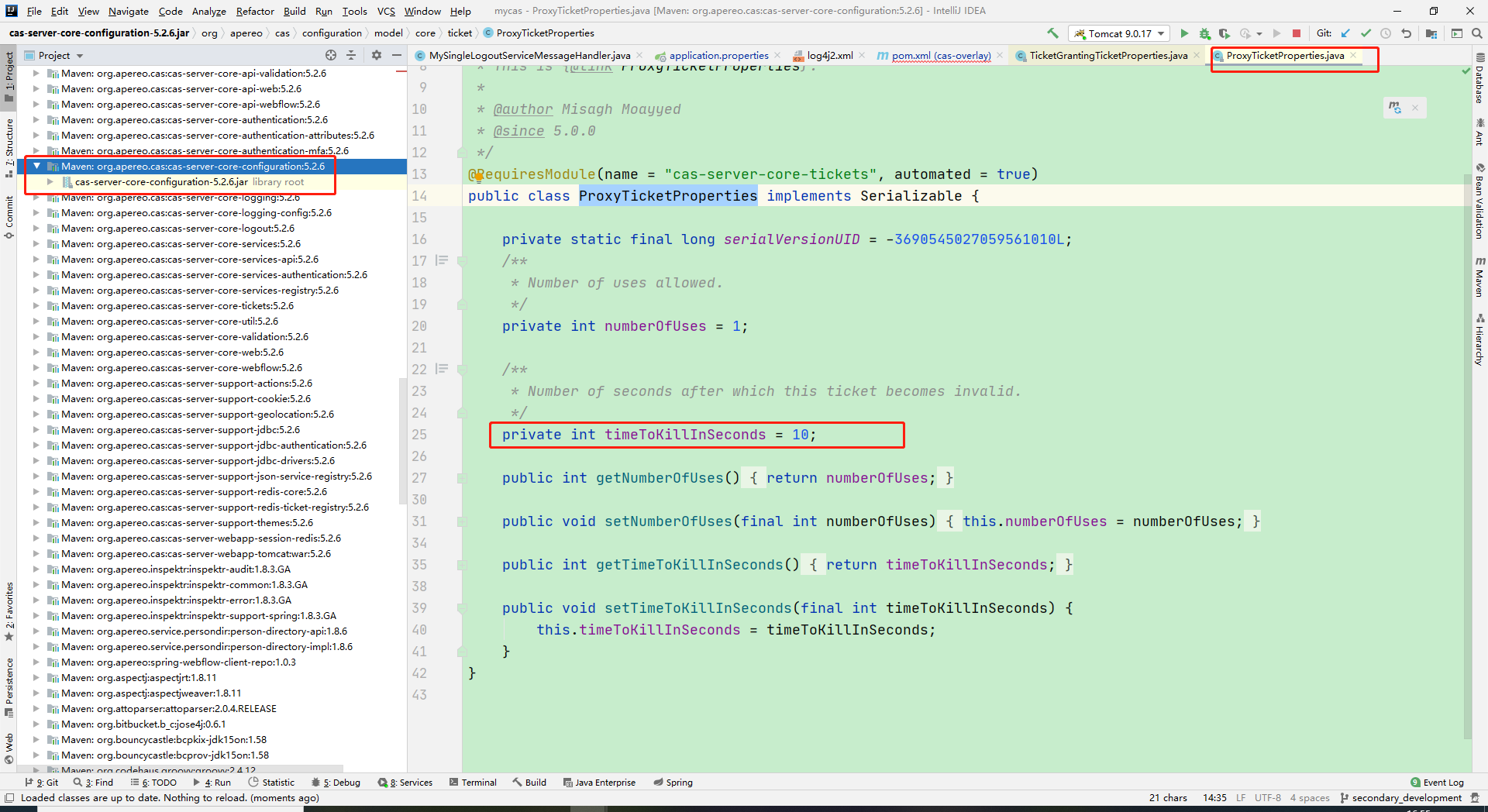Show Git history clock icon
The image size is (1488, 812).
1386,33
